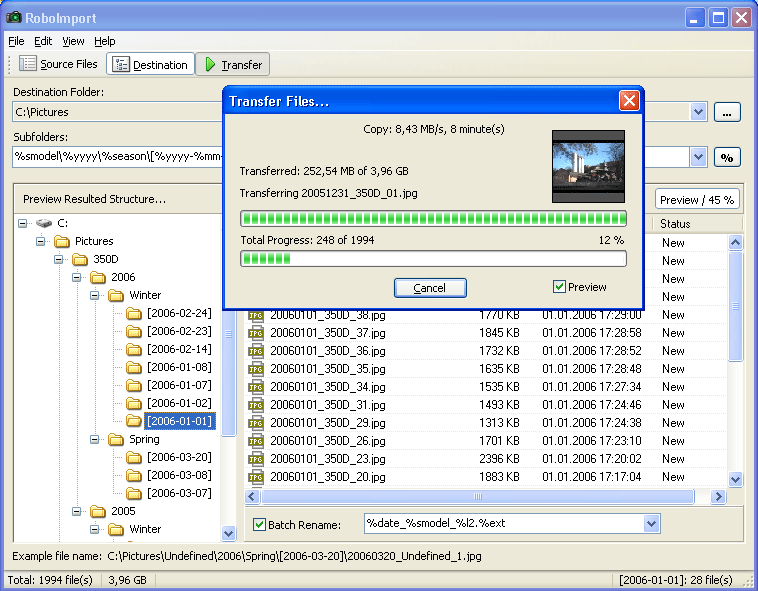The image size is (758, 591).
Task: Collapse the Spring folder node
Action: [96, 439]
